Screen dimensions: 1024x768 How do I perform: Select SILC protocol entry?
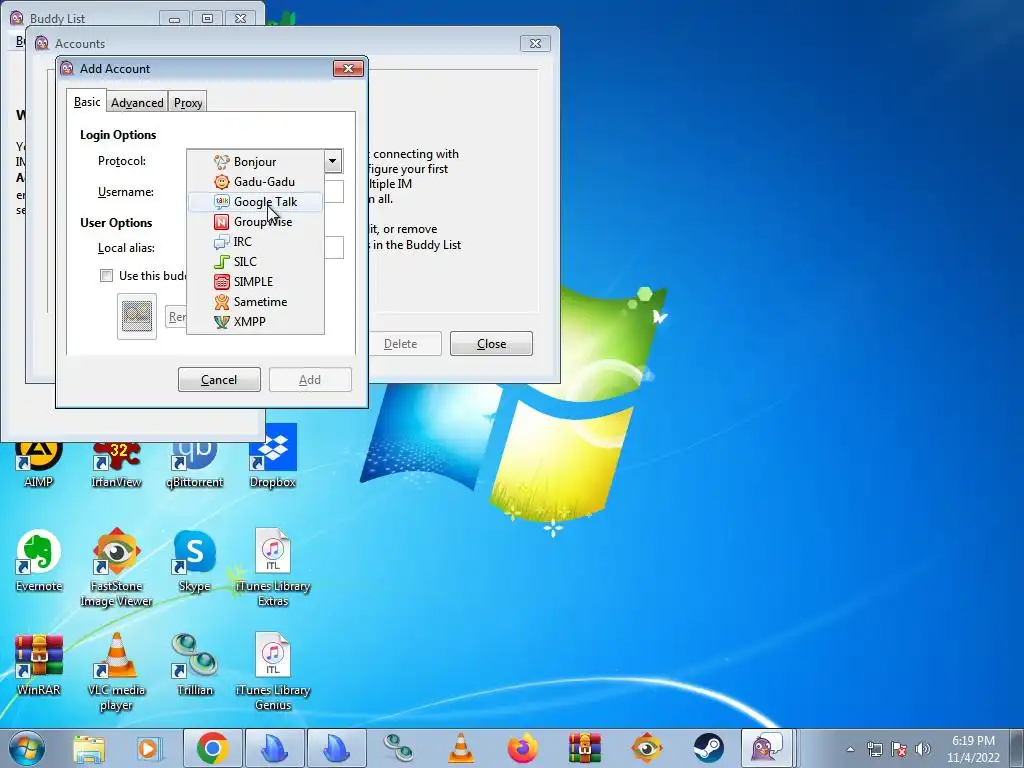pos(255,262)
